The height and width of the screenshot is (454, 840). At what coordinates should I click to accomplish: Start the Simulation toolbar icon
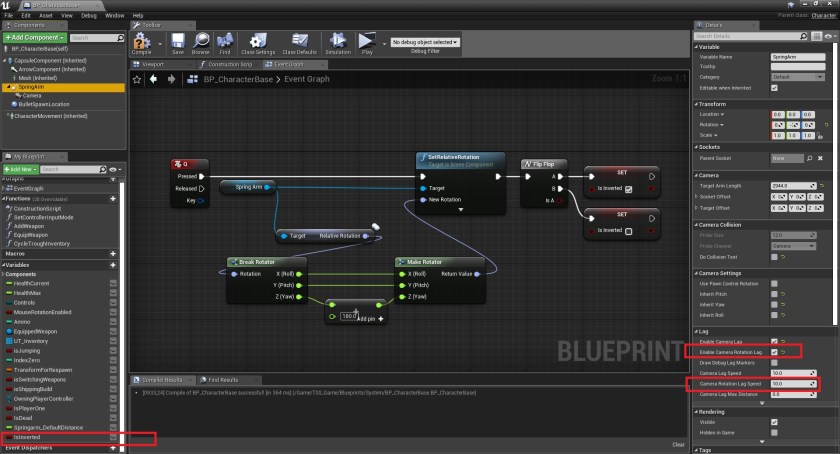338,43
